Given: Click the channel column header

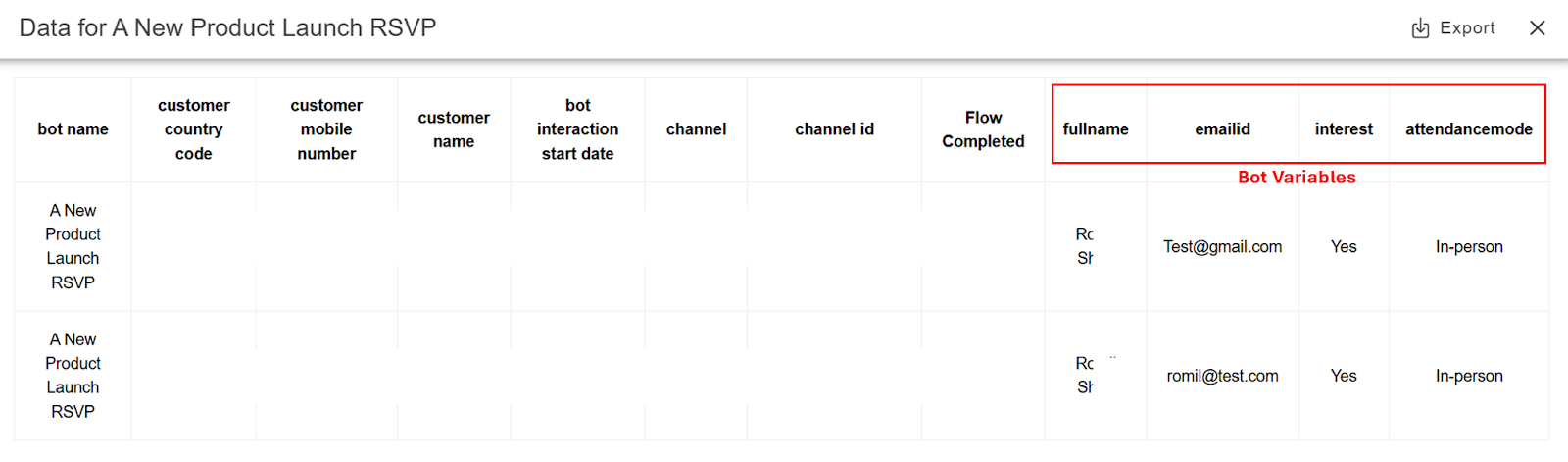Looking at the screenshot, I should [697, 129].
